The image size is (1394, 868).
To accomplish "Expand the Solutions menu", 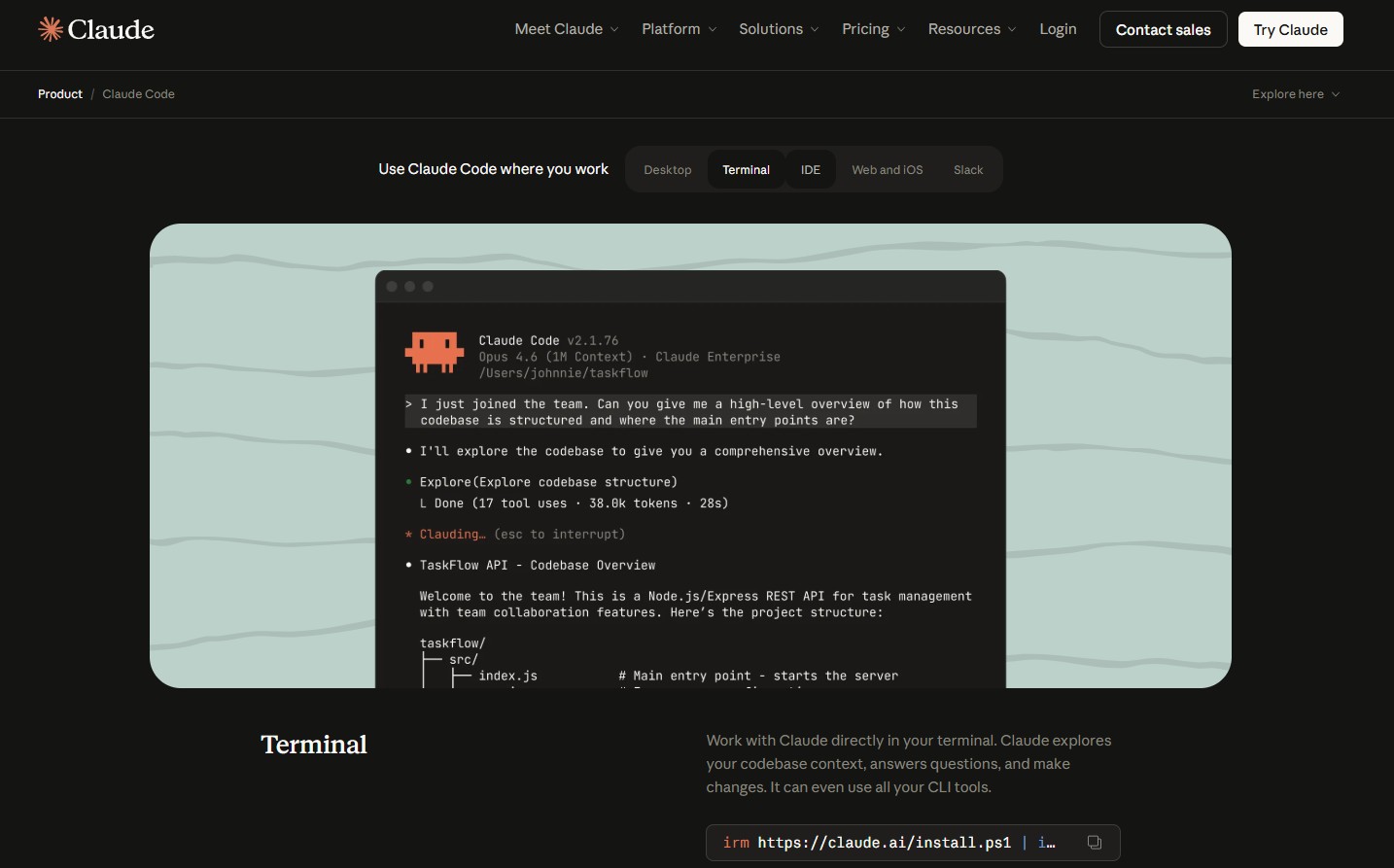I will (x=779, y=29).
